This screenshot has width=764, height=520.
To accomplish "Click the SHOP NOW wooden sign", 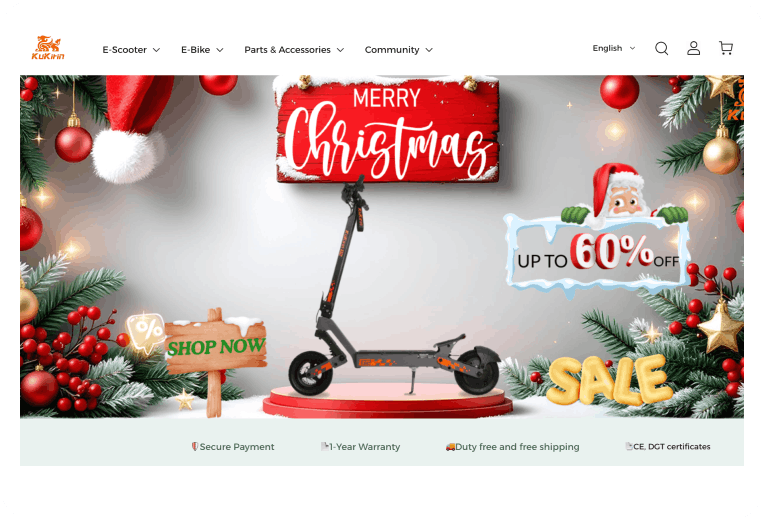I will 216,347.
